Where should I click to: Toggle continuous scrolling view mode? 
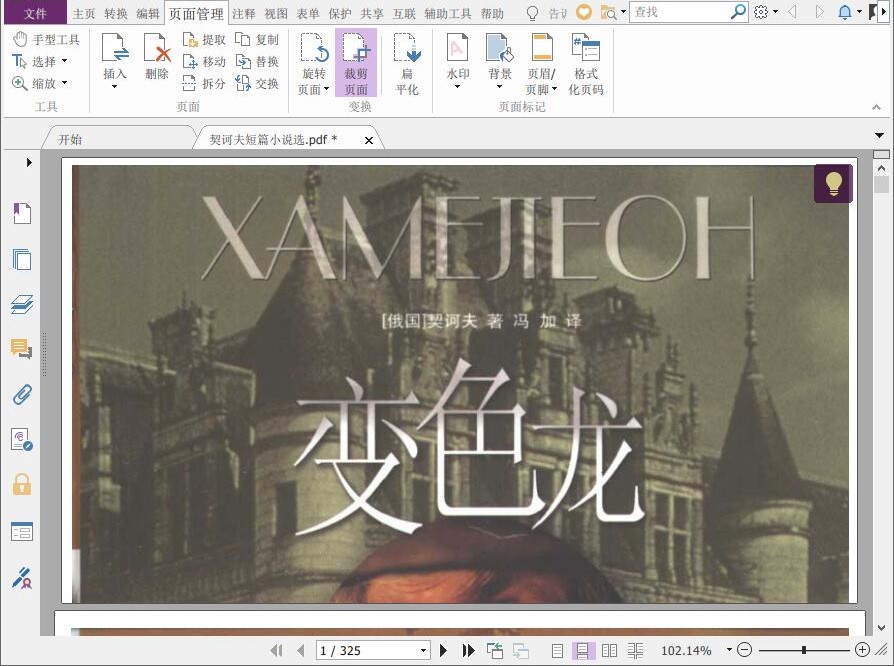coord(583,650)
